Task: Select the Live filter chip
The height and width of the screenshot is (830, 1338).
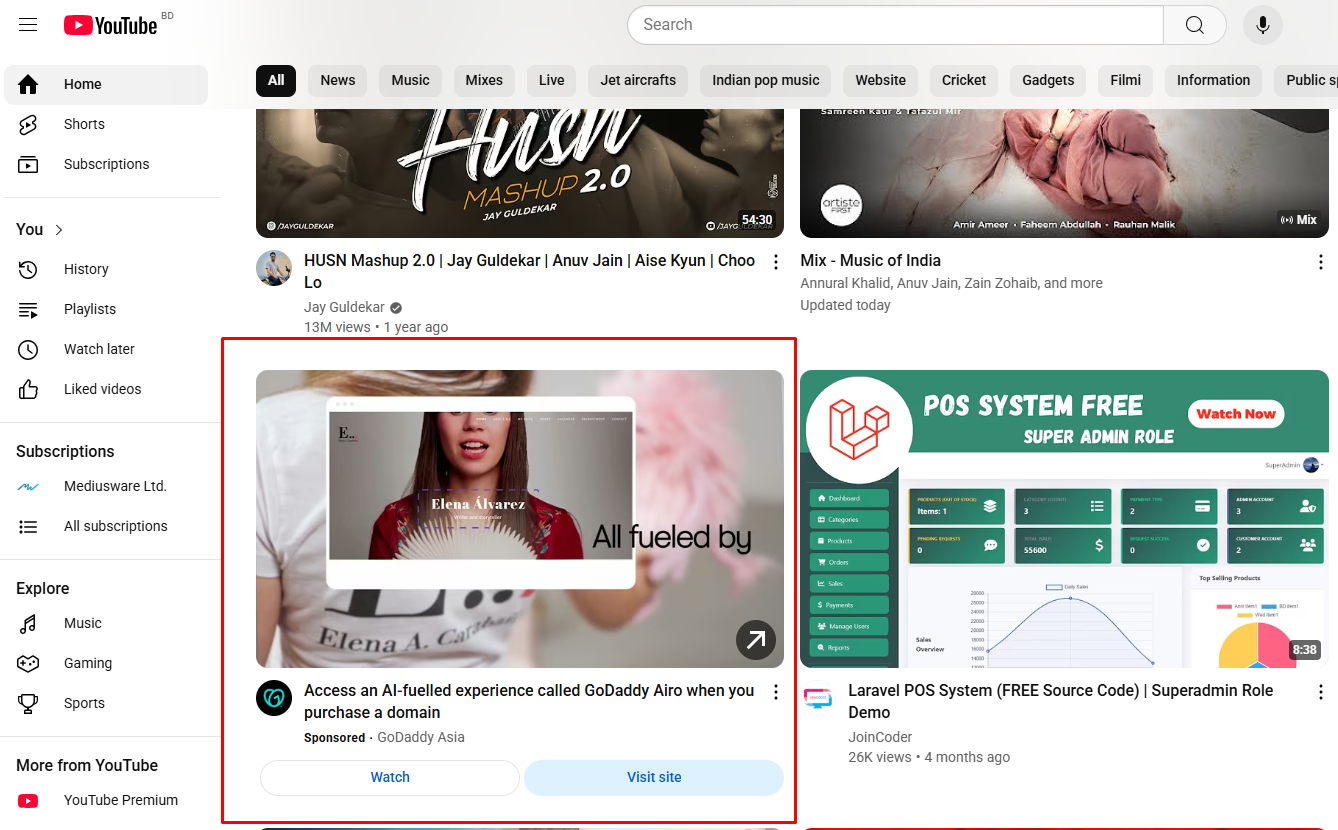Action: pyautogui.click(x=552, y=81)
